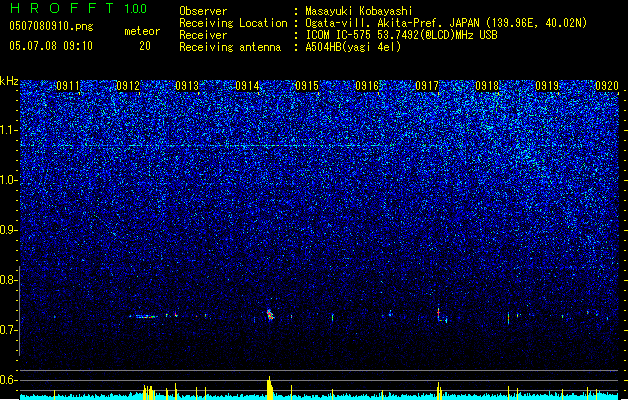
Task: Click the yellow 'meteor' label
Action: coord(142,31)
